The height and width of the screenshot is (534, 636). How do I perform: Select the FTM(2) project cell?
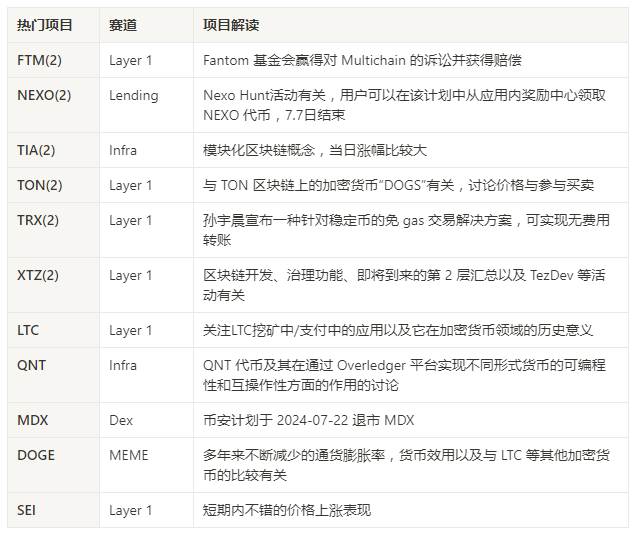tap(40, 60)
